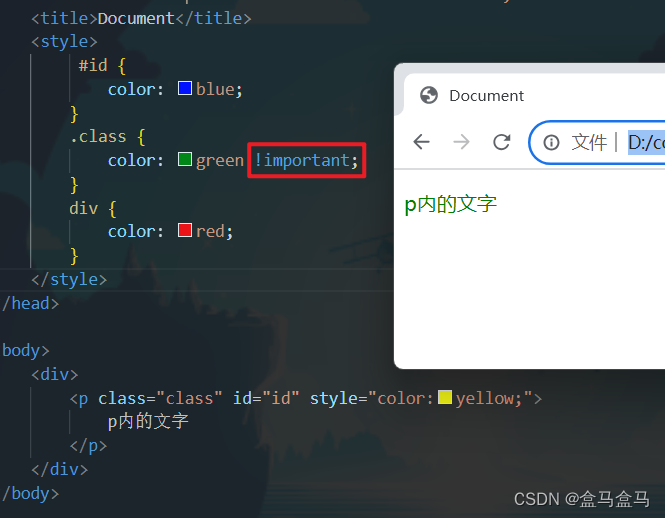The height and width of the screenshot is (518, 665).
Task: Click the closing /head tag
Action: (x=30, y=303)
